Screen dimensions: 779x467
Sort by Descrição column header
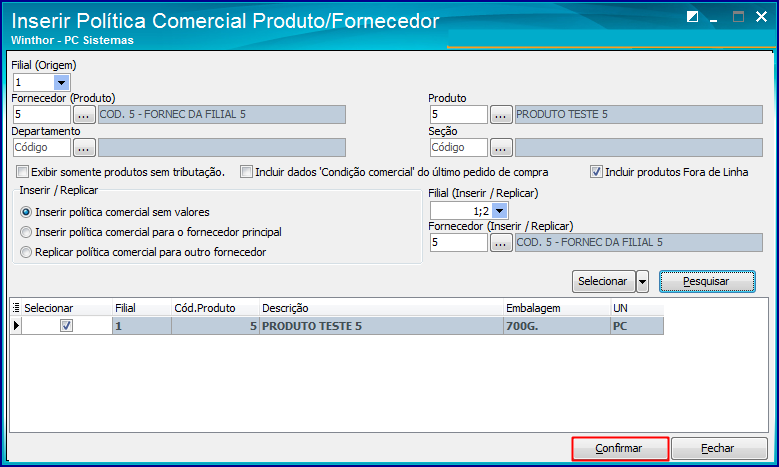(382, 308)
